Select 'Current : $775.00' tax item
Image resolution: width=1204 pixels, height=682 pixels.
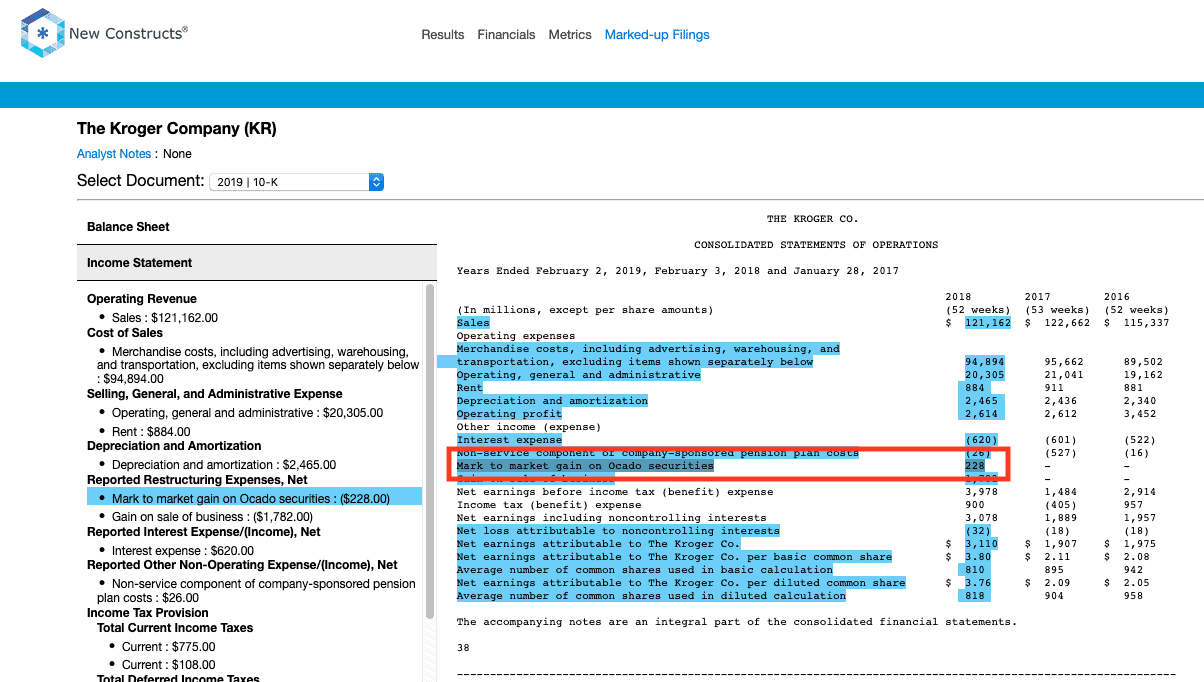click(168, 647)
